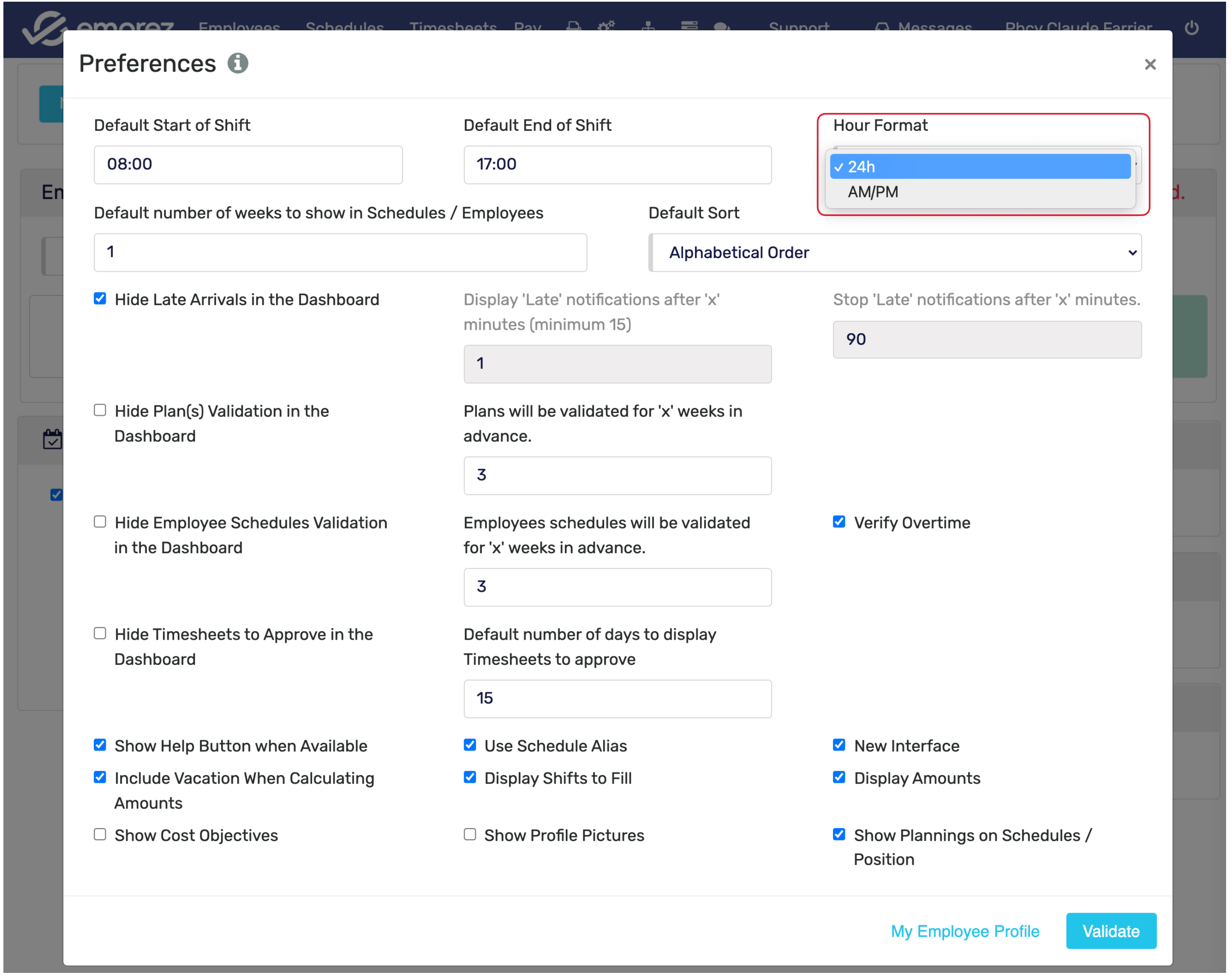The height and width of the screenshot is (978, 1232).
Task: Uncheck Hide Late Arrivals in the Dashboard
Action: tap(100, 299)
